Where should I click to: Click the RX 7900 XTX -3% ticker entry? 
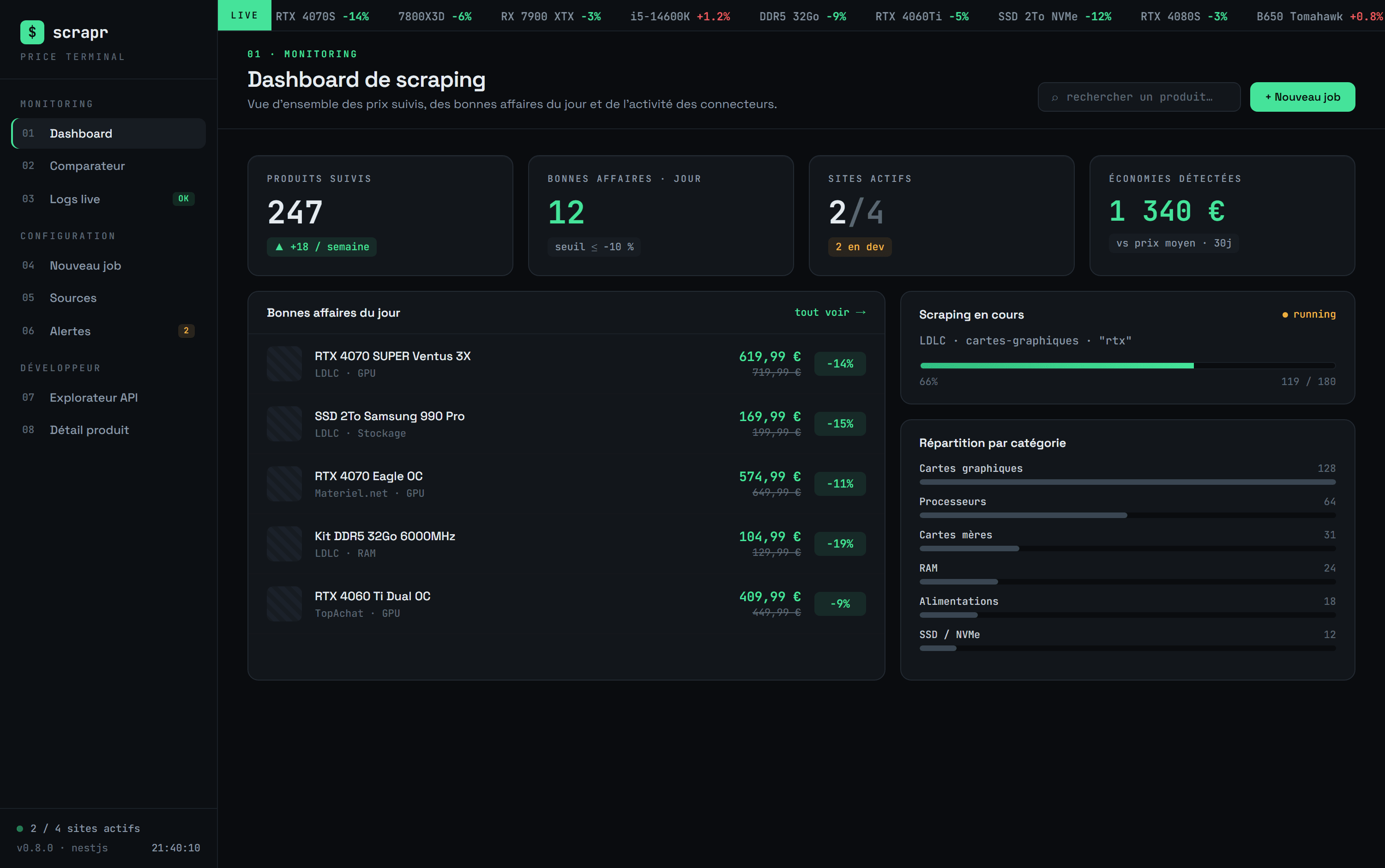[550, 16]
